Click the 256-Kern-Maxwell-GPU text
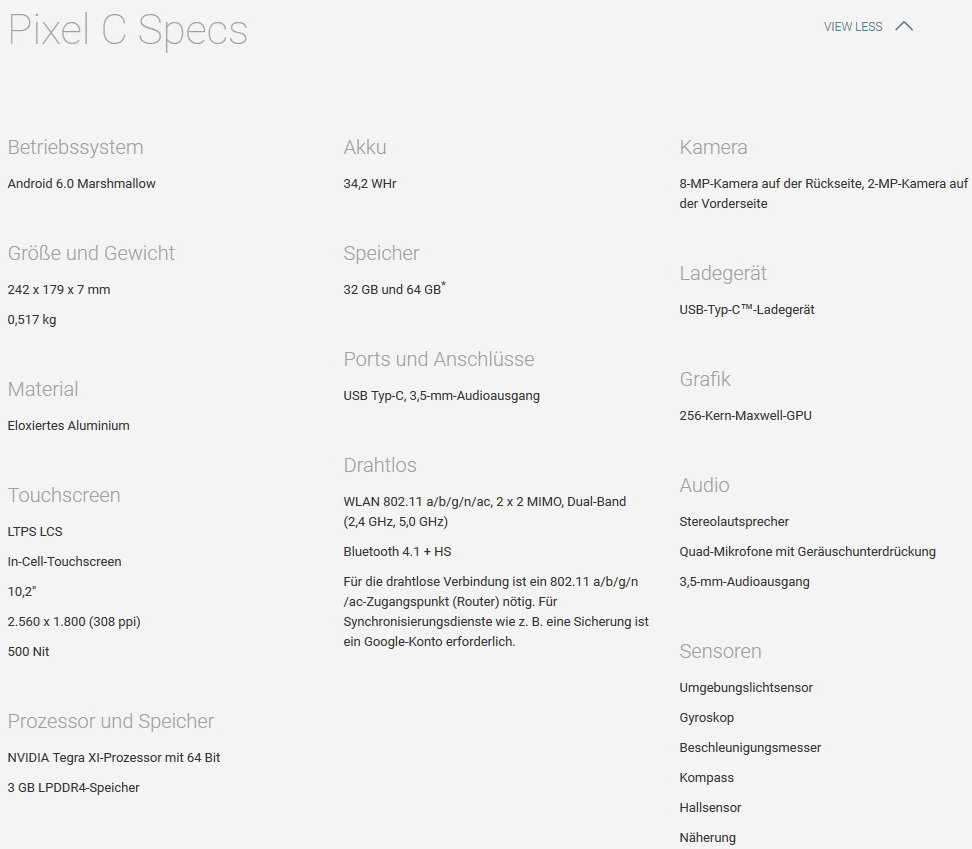 [x=745, y=416]
